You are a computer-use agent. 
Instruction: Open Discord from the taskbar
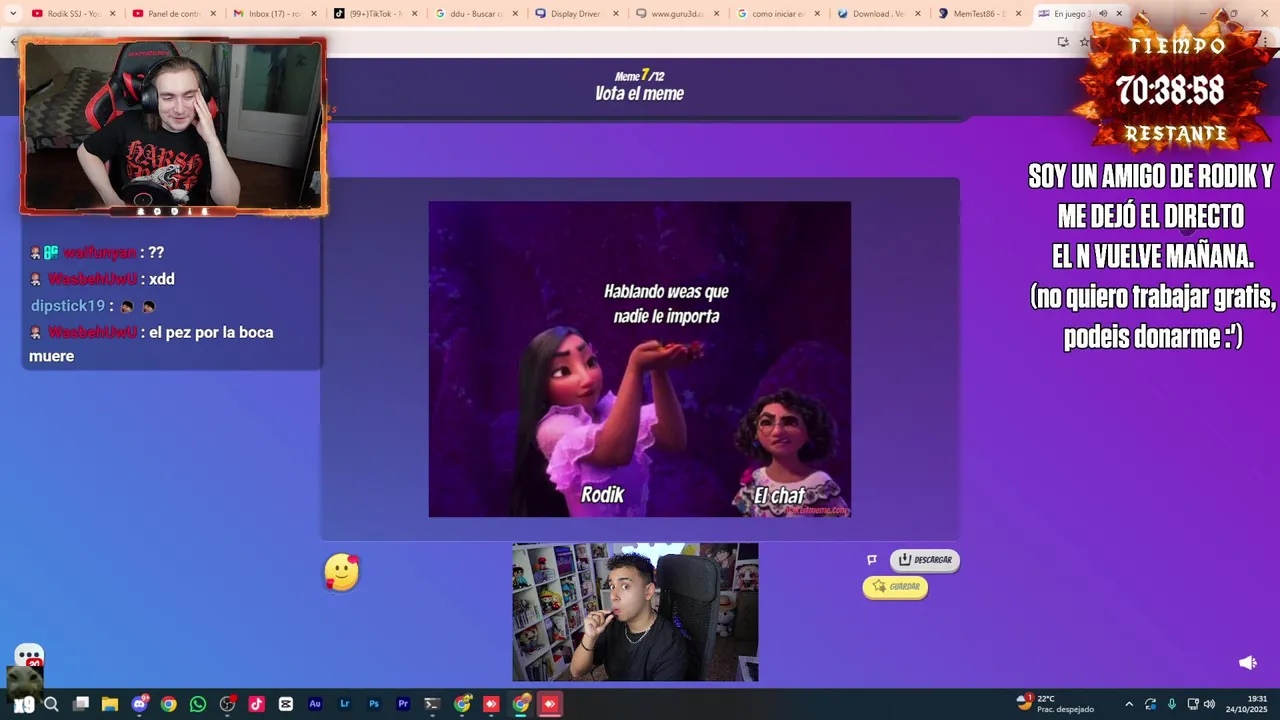tap(140, 704)
